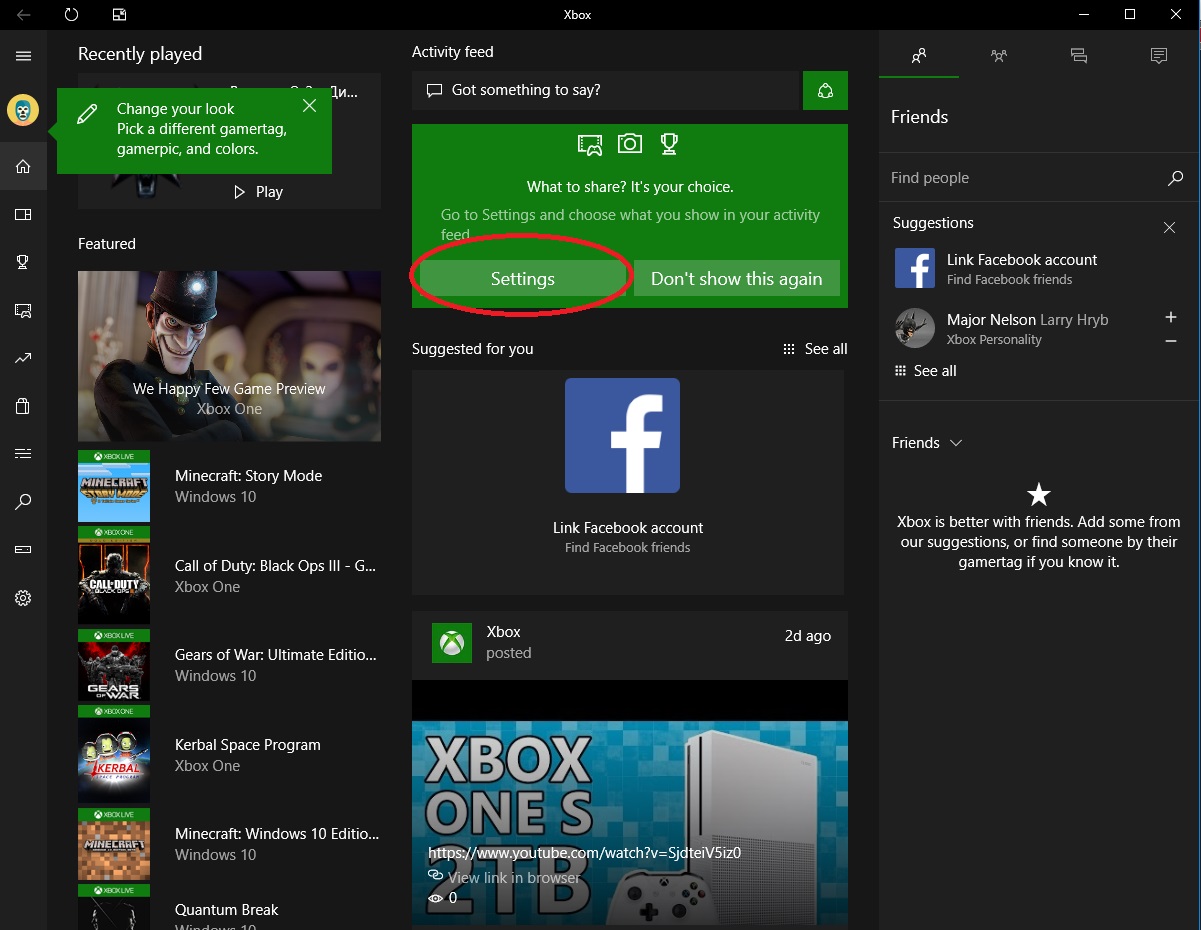This screenshot has height=930, width=1201.
Task: Click See all for Suggested for you
Action: click(x=815, y=349)
